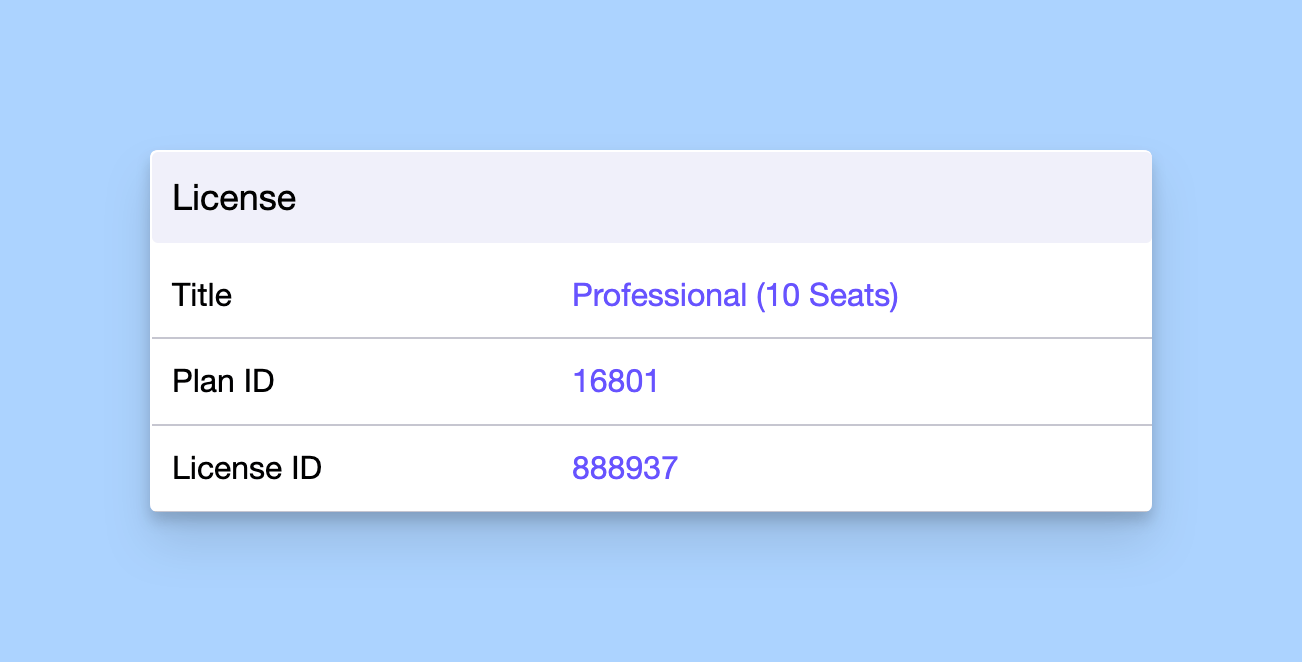The width and height of the screenshot is (1302, 662).
Task: Open the Professional (10 Seats) title link
Action: coord(735,295)
